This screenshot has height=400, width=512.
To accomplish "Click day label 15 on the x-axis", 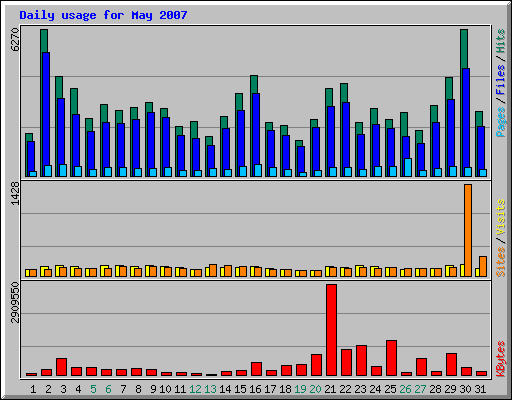I will click(240, 389).
